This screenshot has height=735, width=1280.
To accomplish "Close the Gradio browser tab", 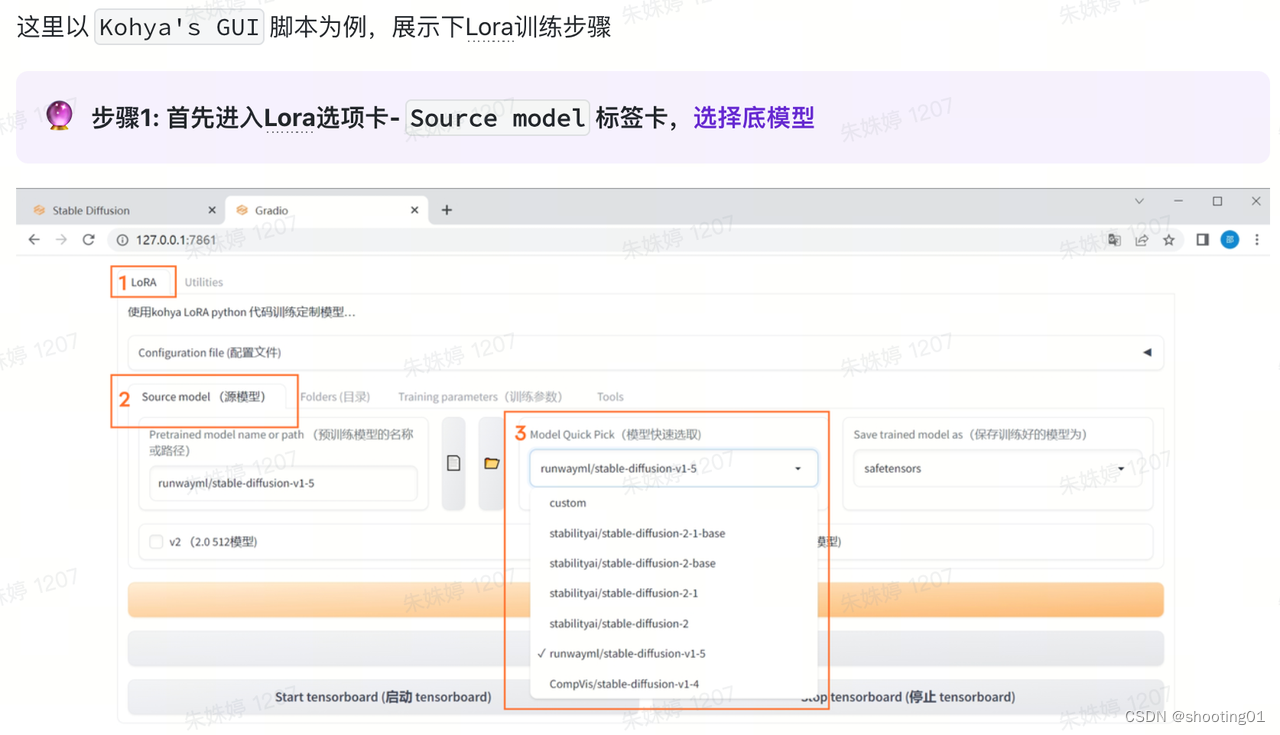I will pos(415,210).
